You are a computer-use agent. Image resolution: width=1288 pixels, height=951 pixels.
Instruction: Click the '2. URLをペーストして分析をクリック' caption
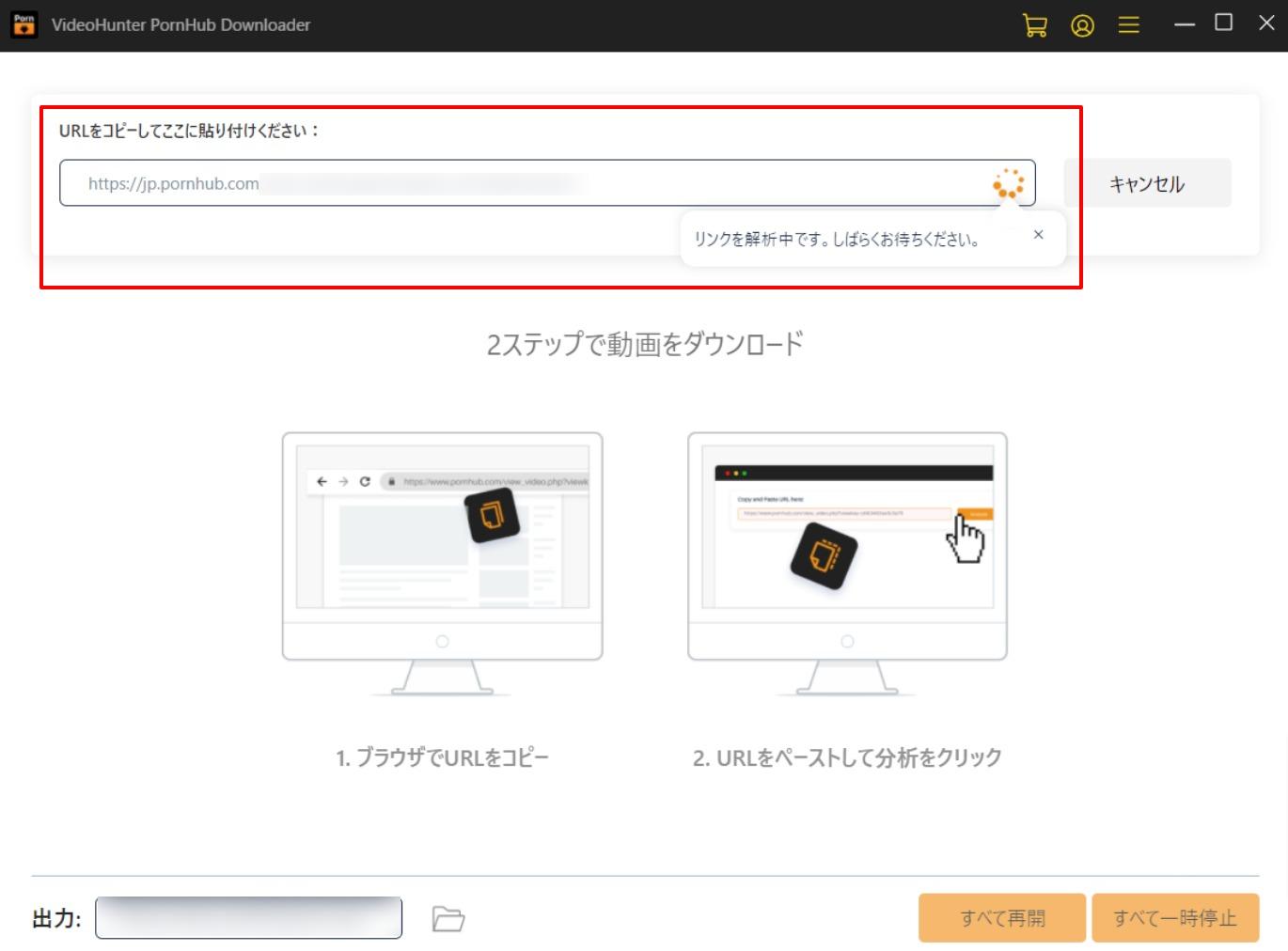[847, 757]
